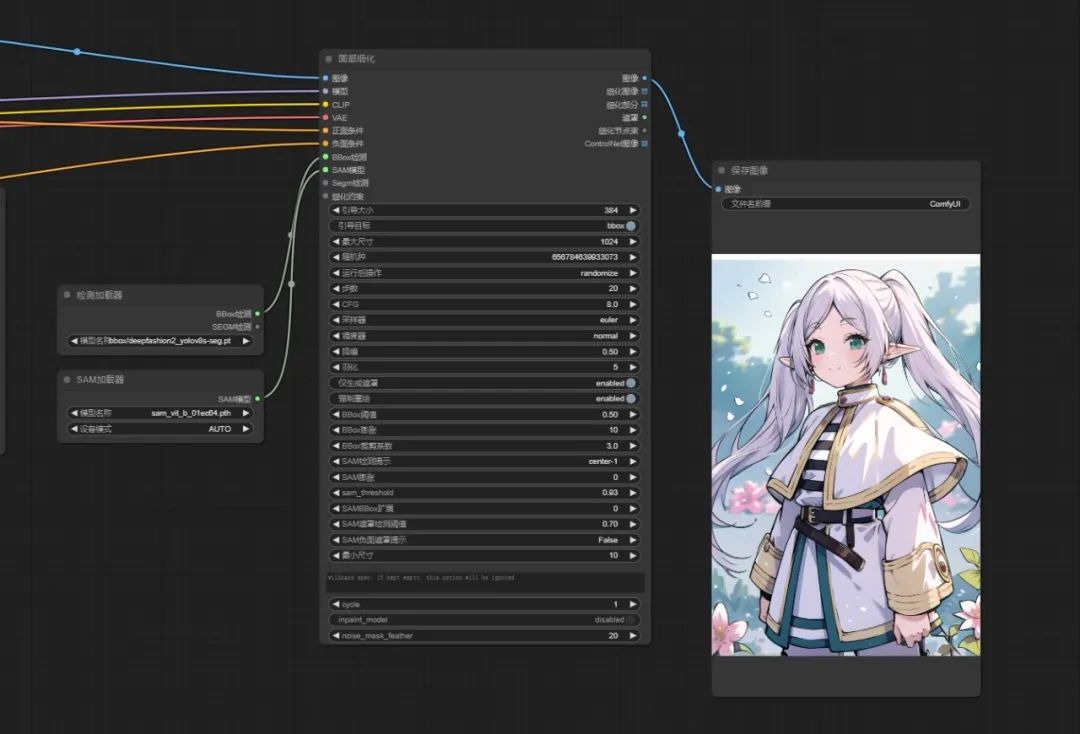
Task: Click the VAE input socket dot
Action: click(x=325, y=117)
